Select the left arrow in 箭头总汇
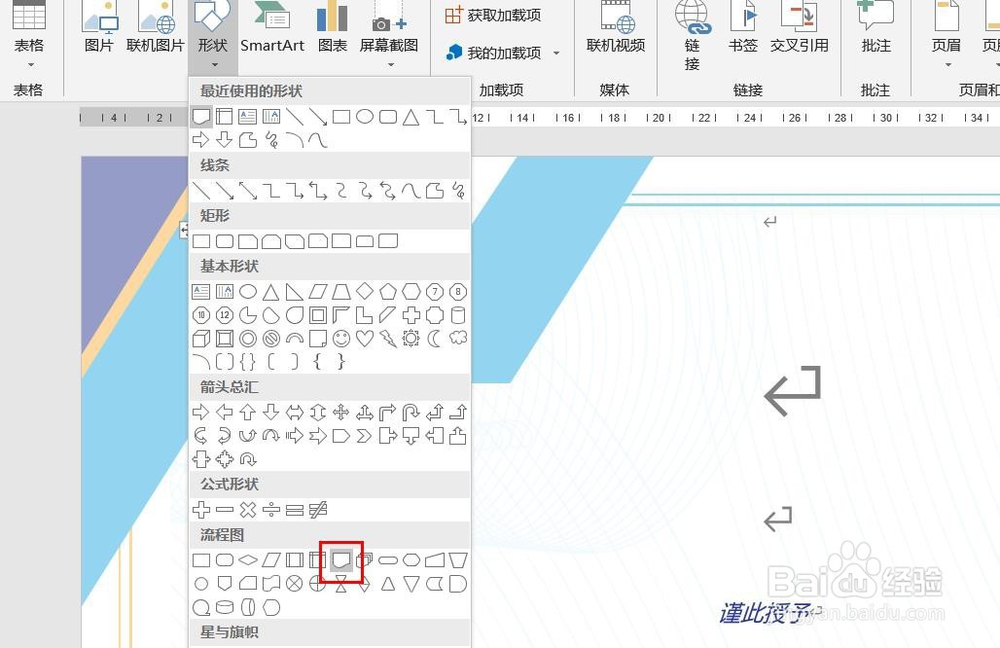Screen dimensions: 1000x648 tap(224, 413)
